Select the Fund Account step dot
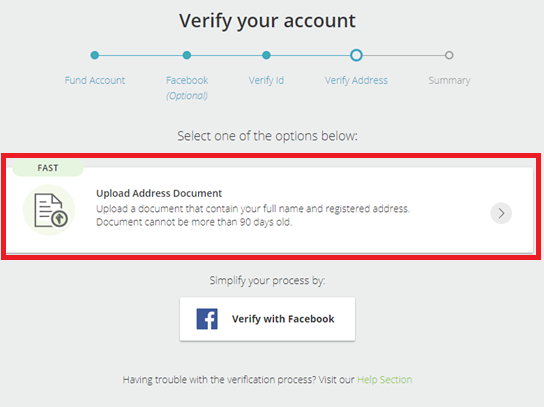The height and width of the screenshot is (407, 544). coord(95,55)
